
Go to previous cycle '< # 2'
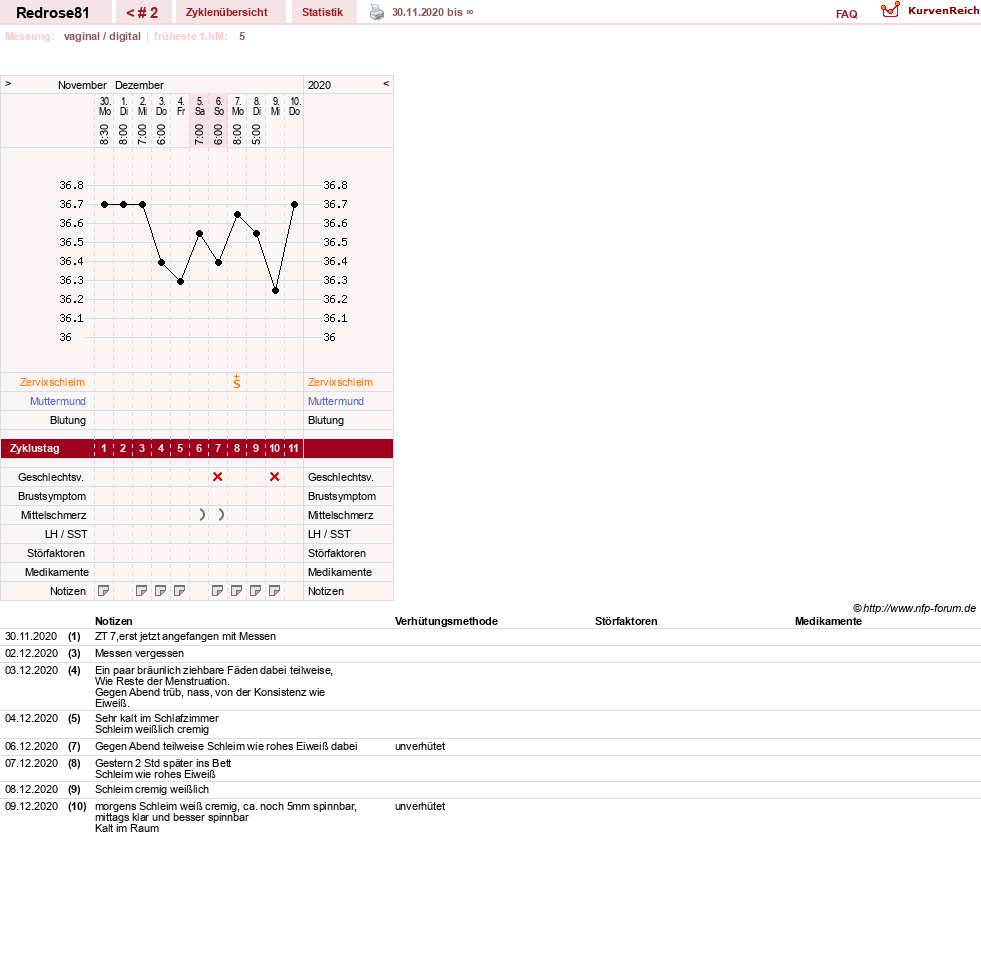point(142,13)
